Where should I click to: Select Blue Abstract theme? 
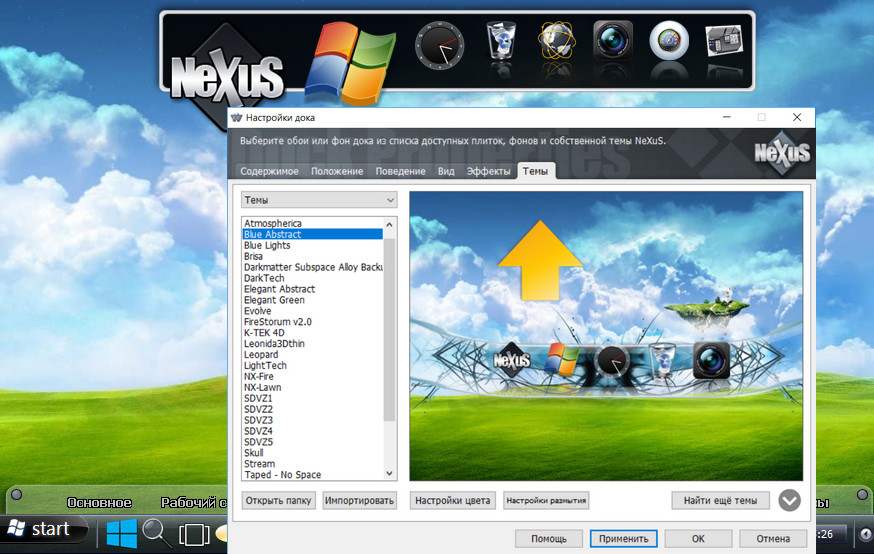coord(313,234)
